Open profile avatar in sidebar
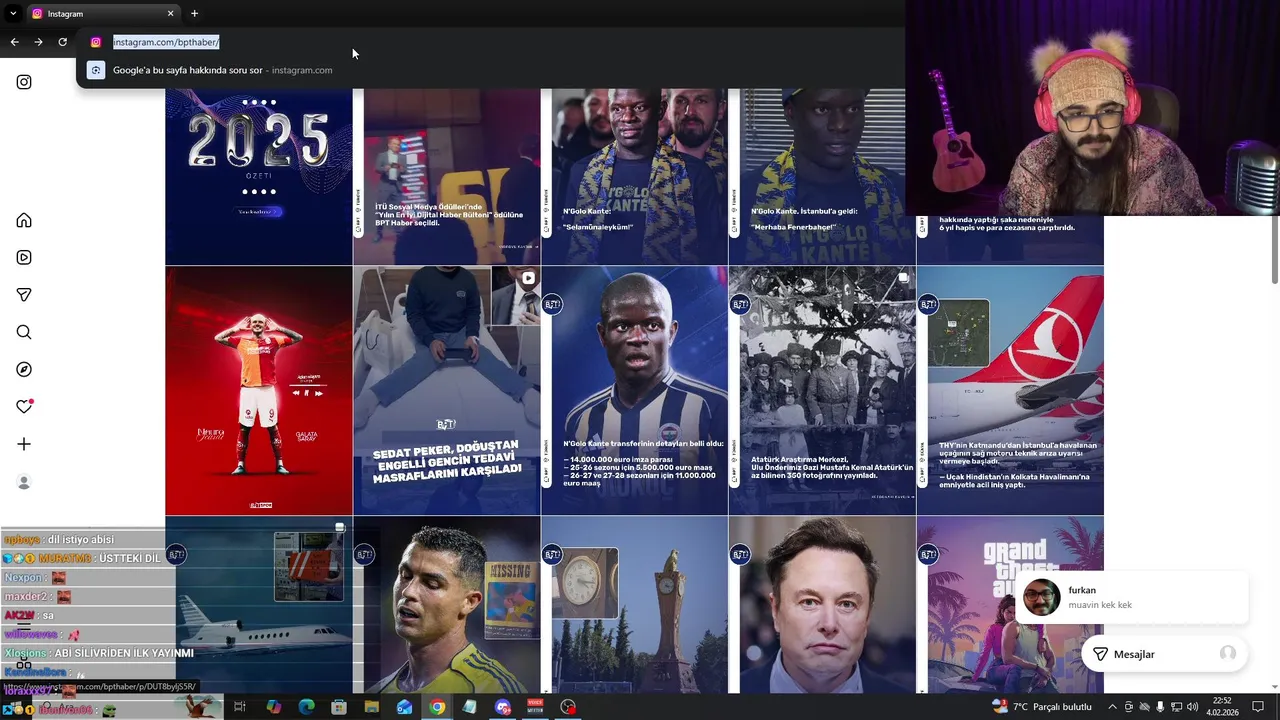Screen dimensions: 1280x720 point(24,482)
